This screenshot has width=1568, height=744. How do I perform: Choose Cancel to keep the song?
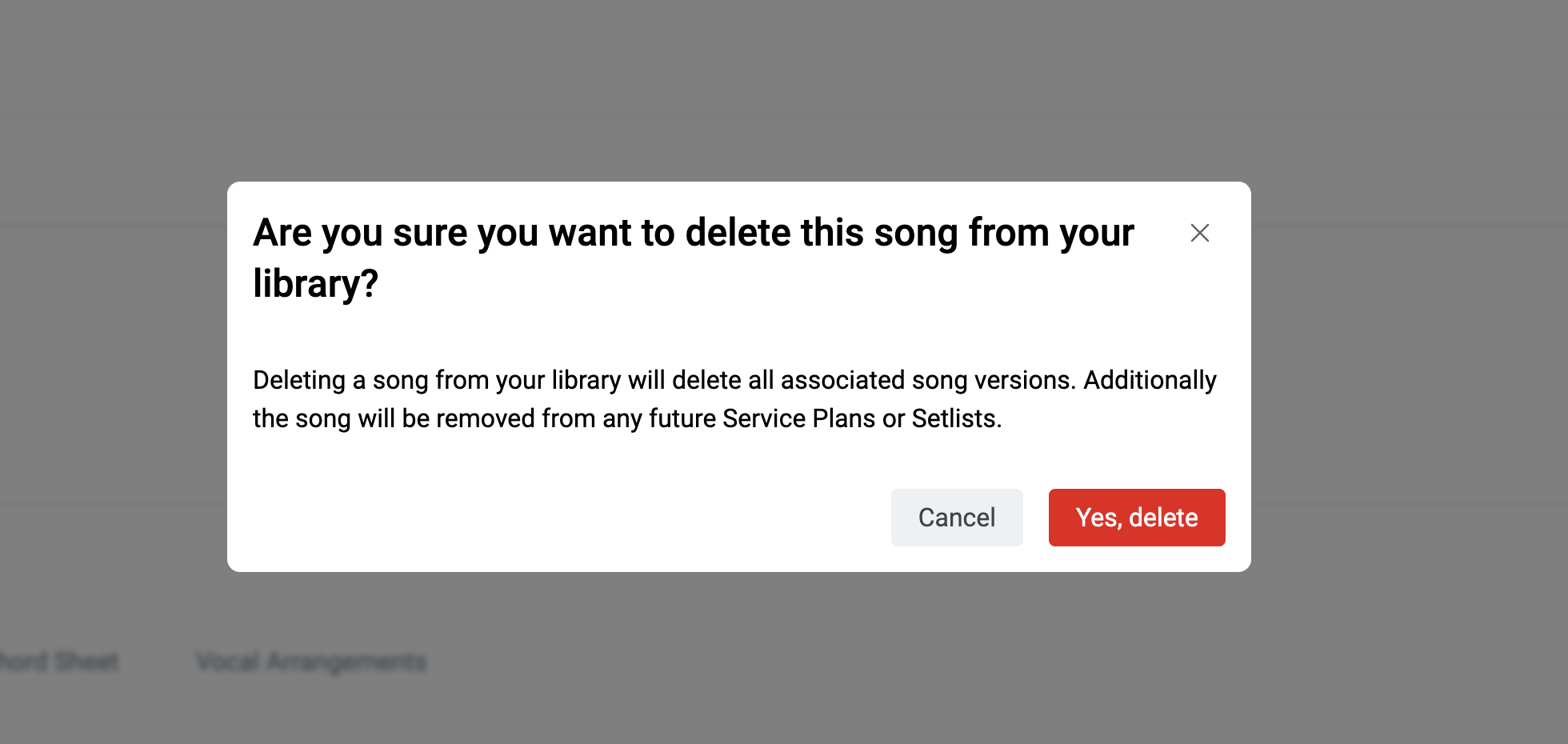point(957,518)
